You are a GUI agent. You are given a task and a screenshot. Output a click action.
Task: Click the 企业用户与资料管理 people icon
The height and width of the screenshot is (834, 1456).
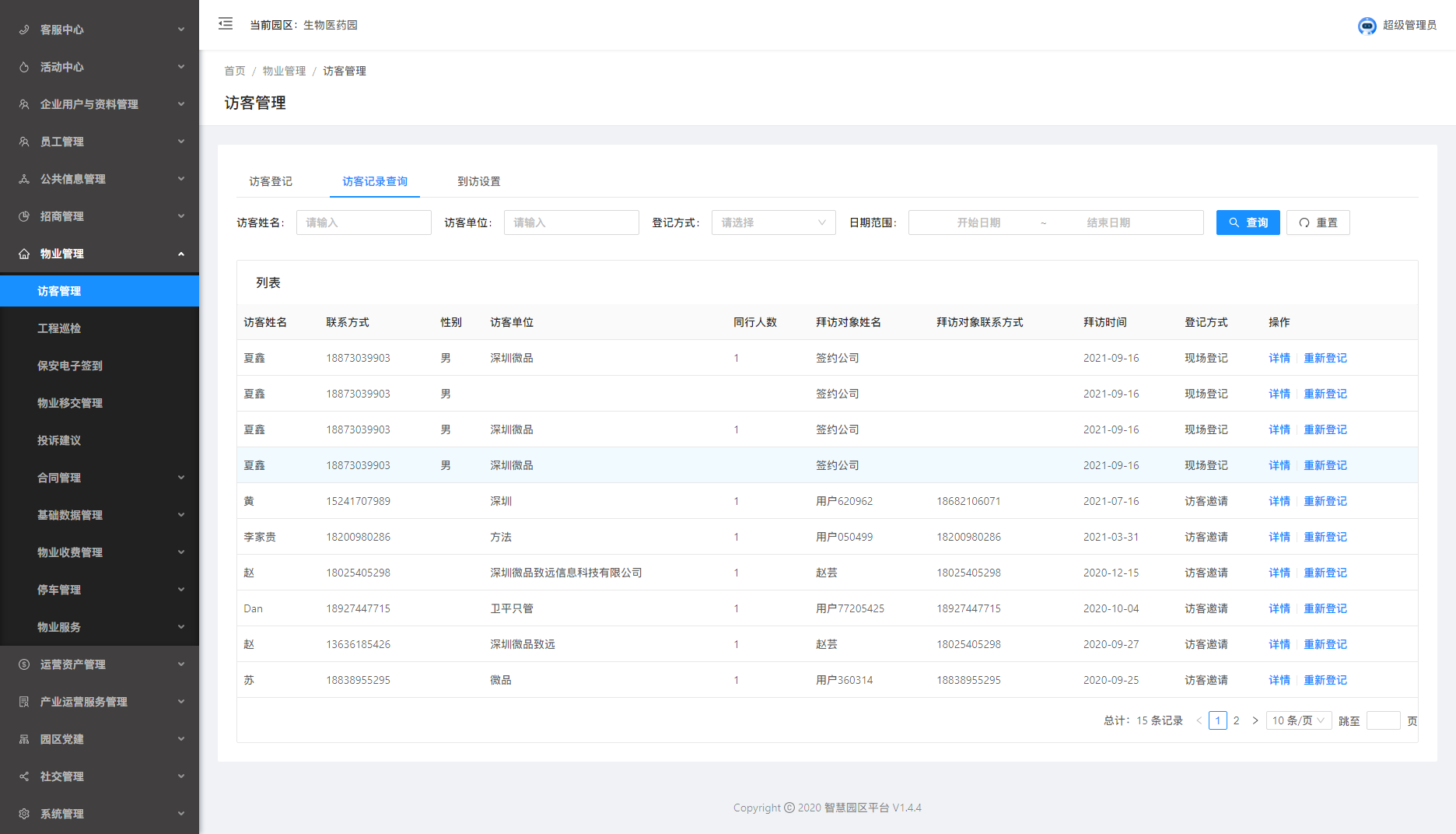coord(24,104)
